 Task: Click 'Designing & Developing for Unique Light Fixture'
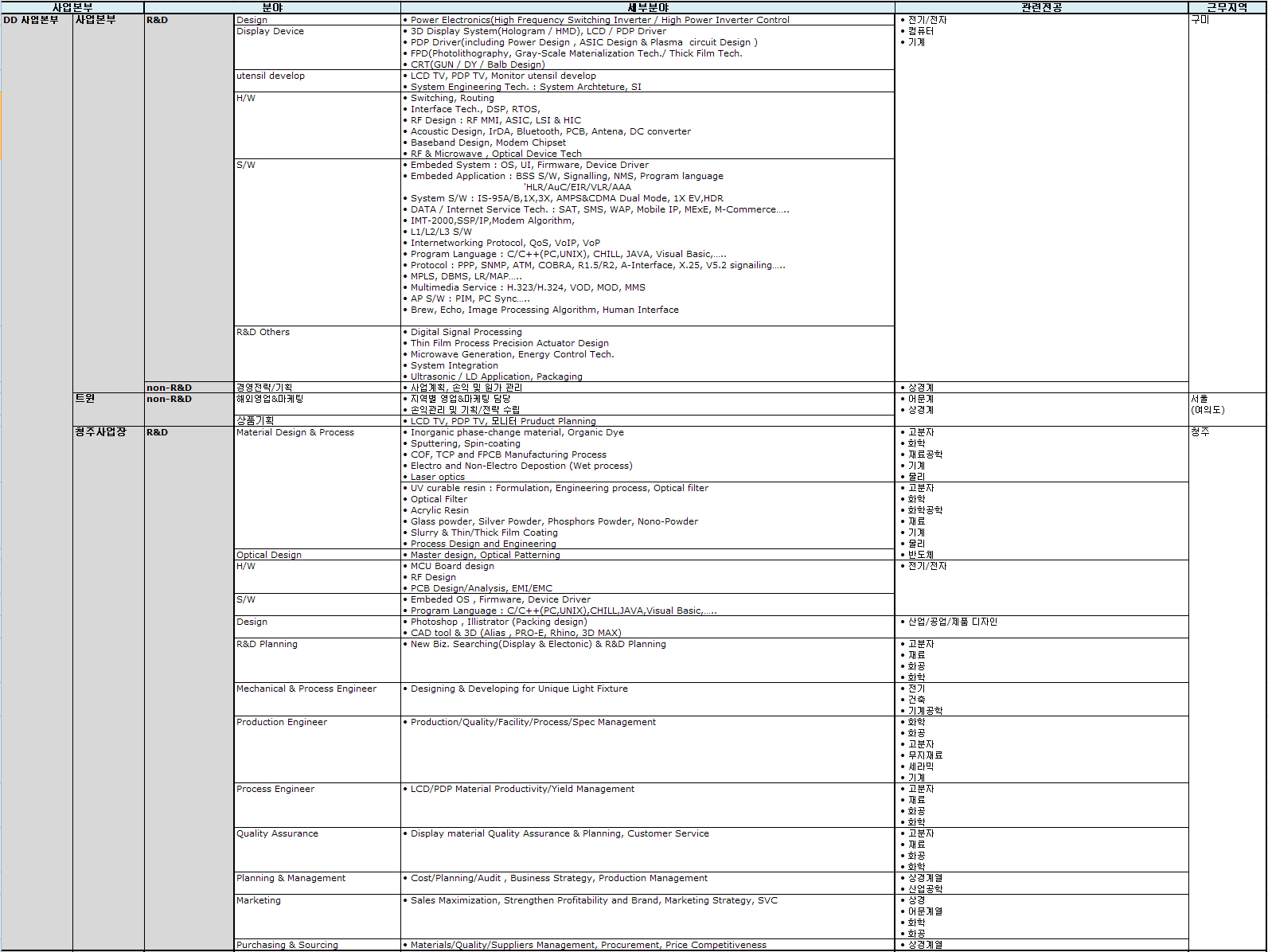tap(515, 689)
